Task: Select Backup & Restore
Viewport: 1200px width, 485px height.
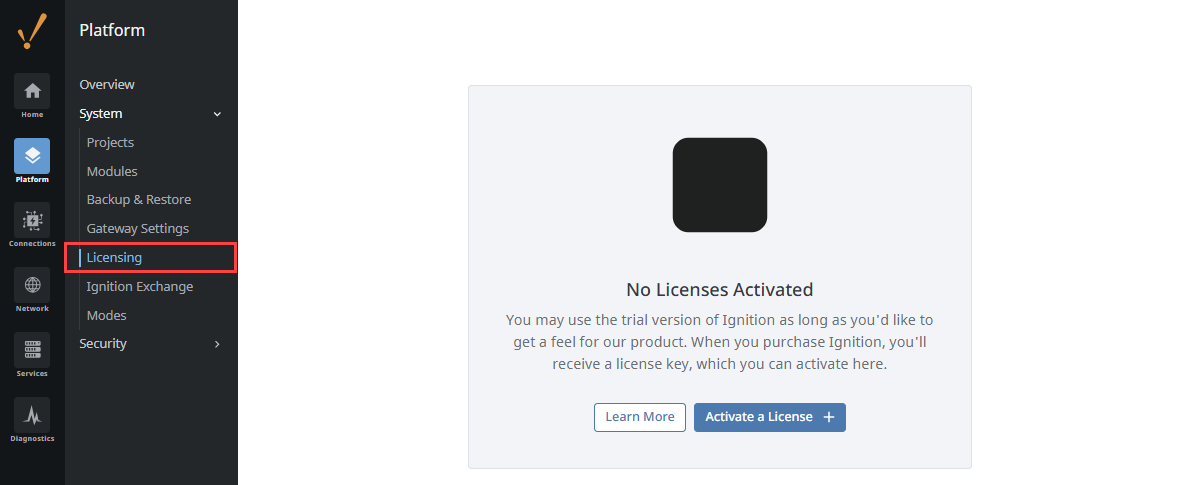Action: pyautogui.click(x=139, y=200)
